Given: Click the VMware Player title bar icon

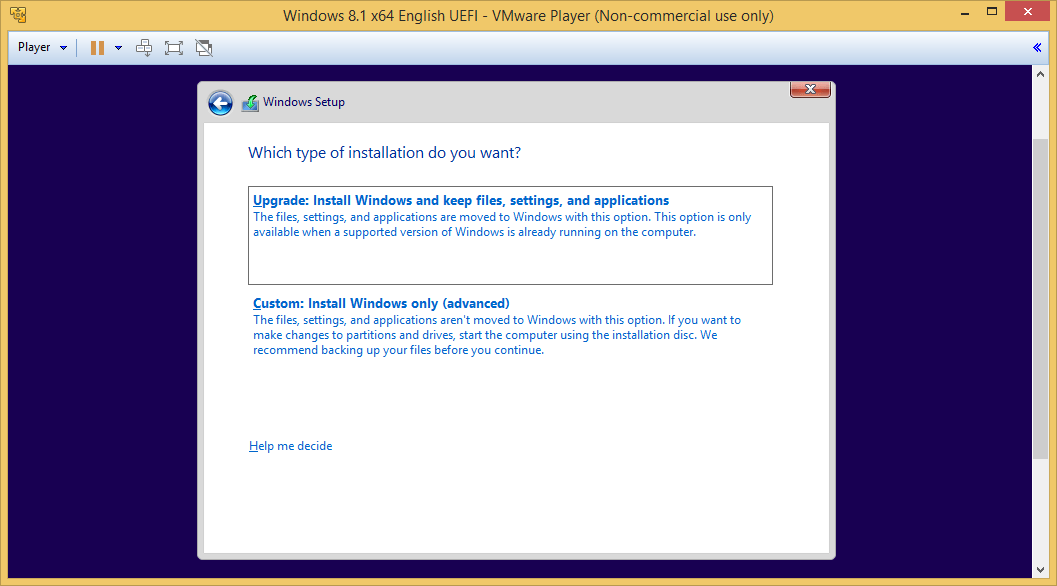Looking at the screenshot, I should 18,14.
